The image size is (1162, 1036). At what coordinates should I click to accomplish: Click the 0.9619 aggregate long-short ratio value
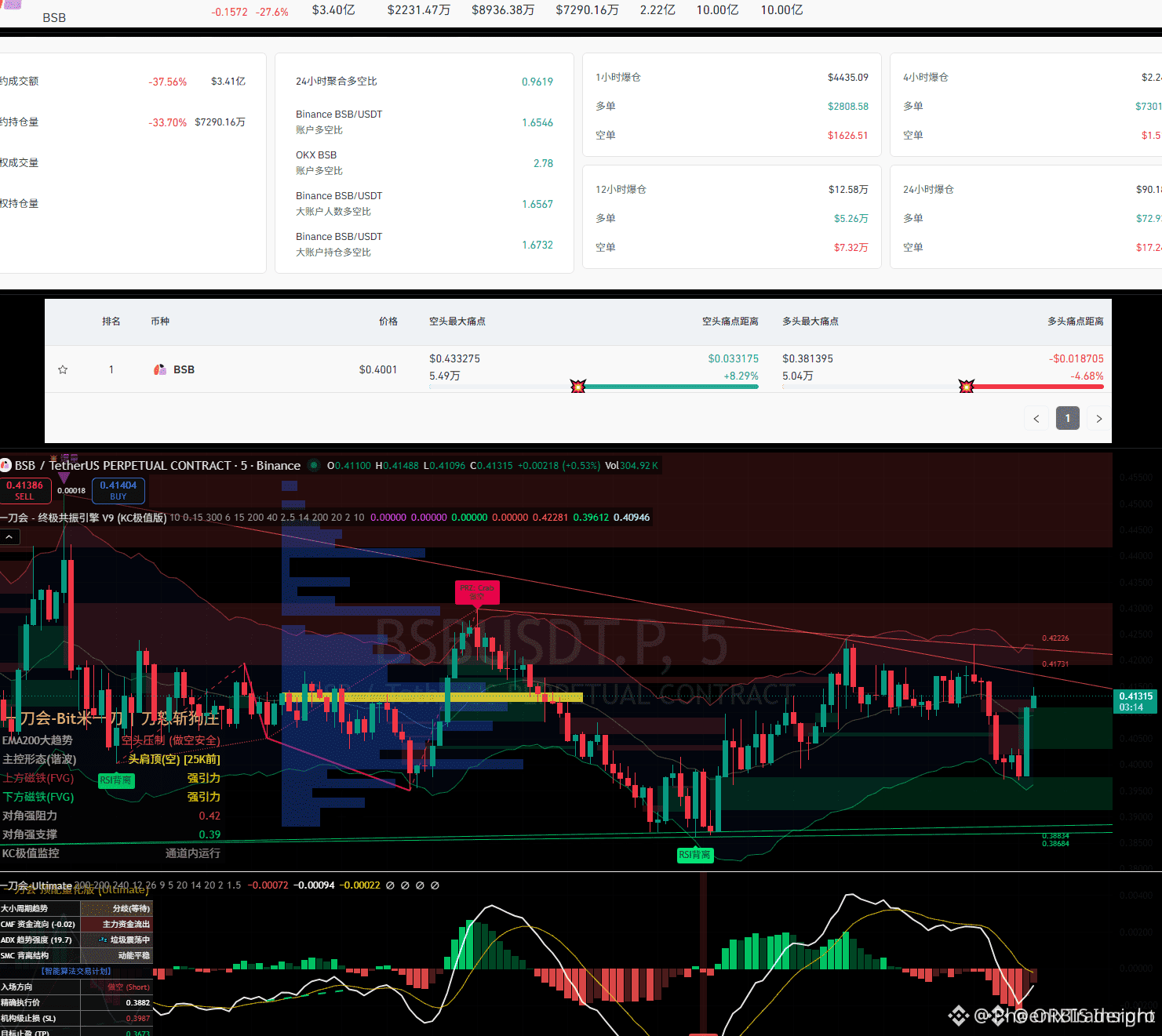(x=537, y=82)
